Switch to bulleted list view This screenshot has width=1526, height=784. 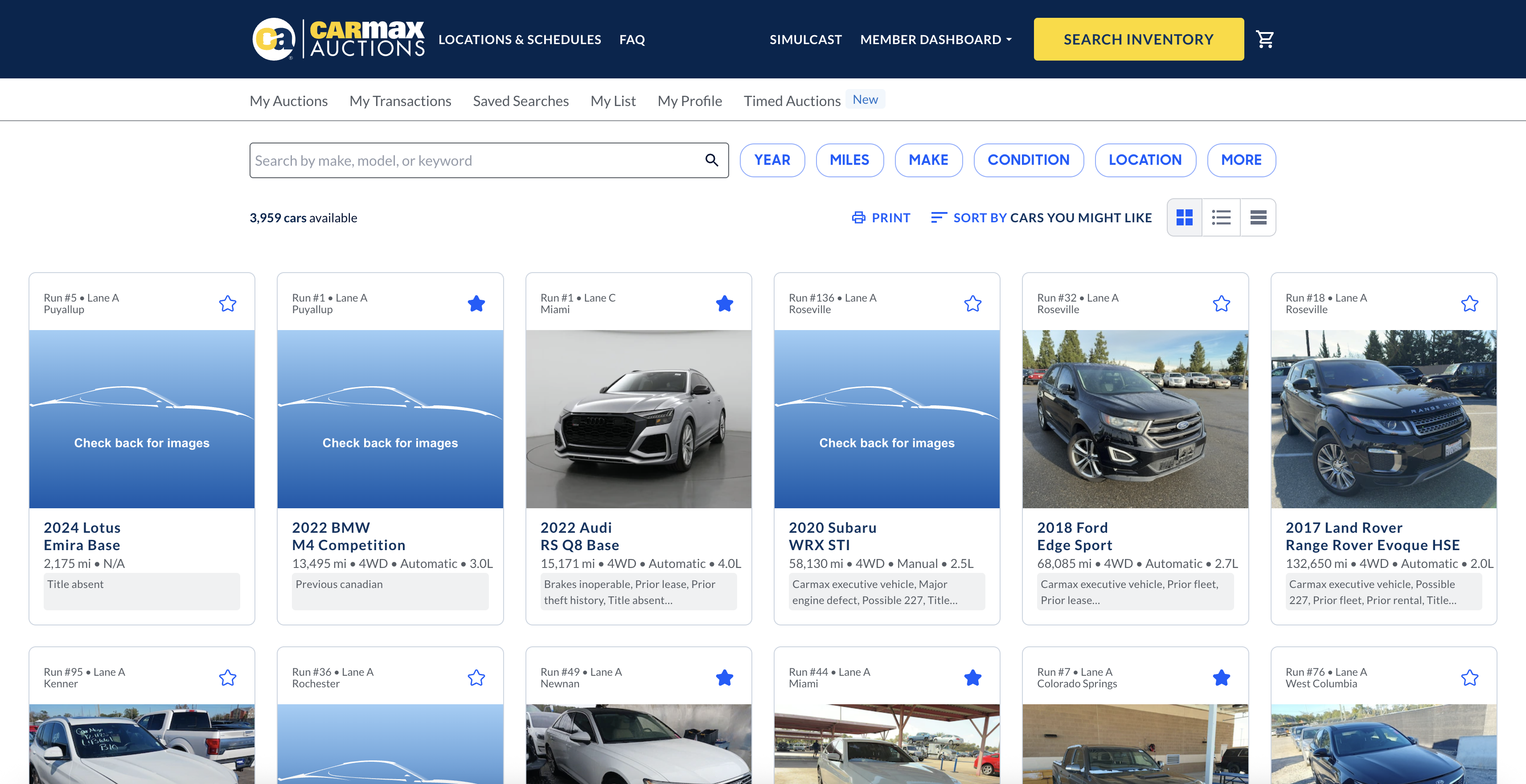(1221, 217)
